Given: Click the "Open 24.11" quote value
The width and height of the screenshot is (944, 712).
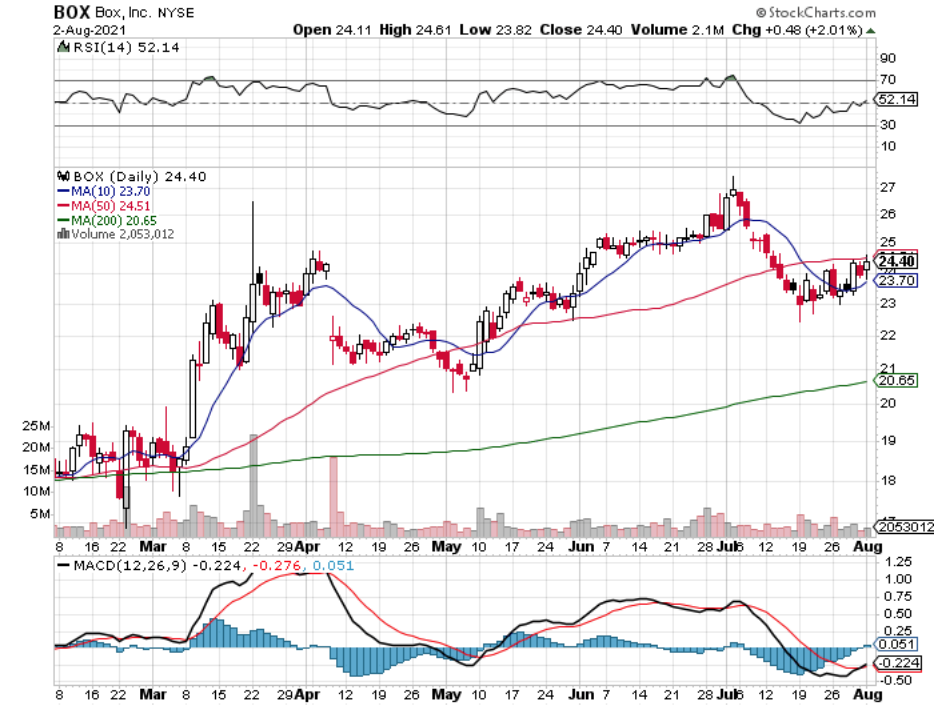Looking at the screenshot, I should click(332, 30).
